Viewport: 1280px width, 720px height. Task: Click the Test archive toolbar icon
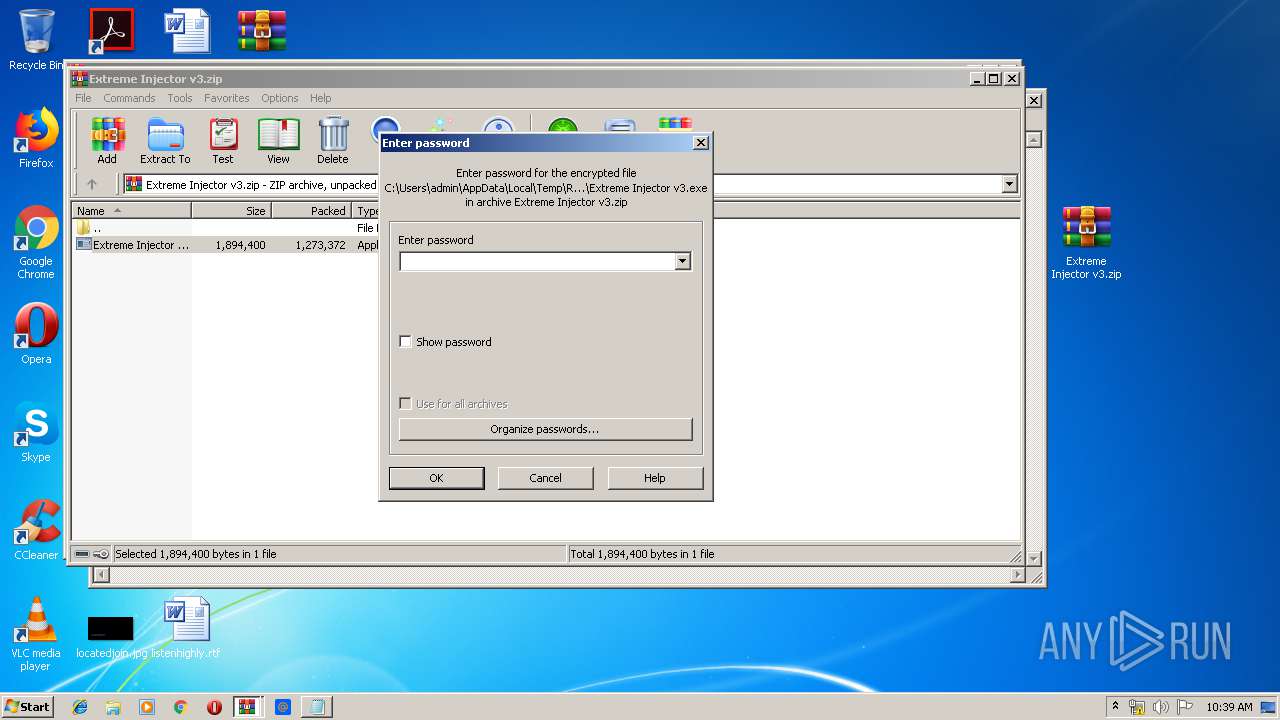(x=223, y=140)
